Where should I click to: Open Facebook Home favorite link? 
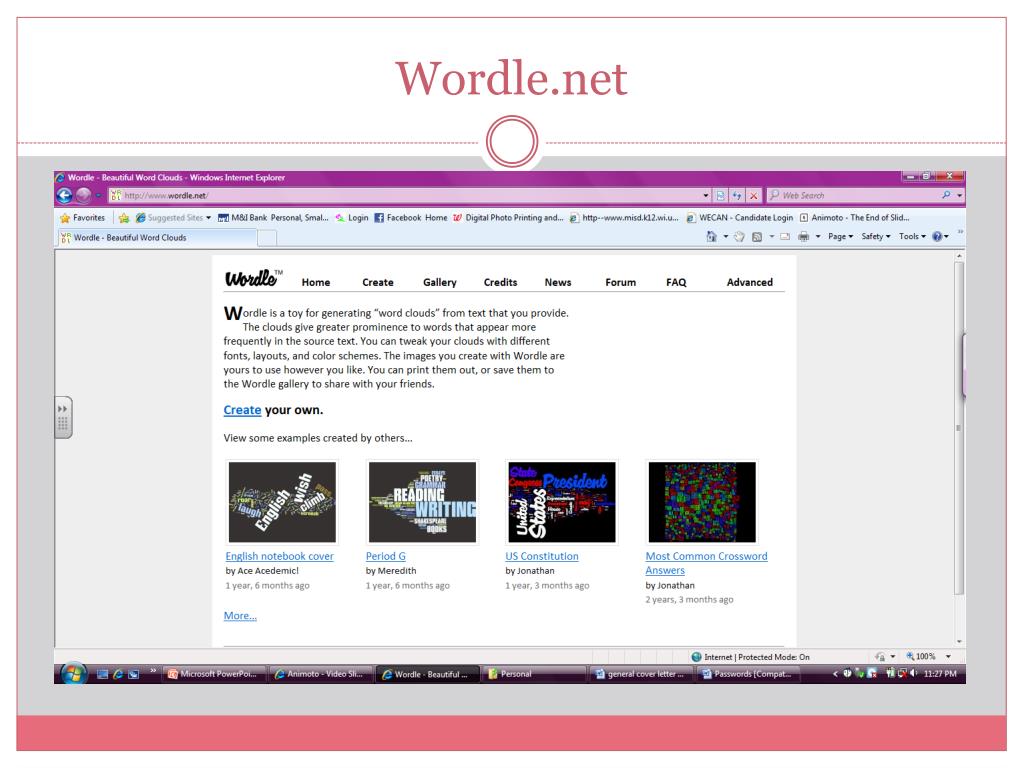[411, 217]
